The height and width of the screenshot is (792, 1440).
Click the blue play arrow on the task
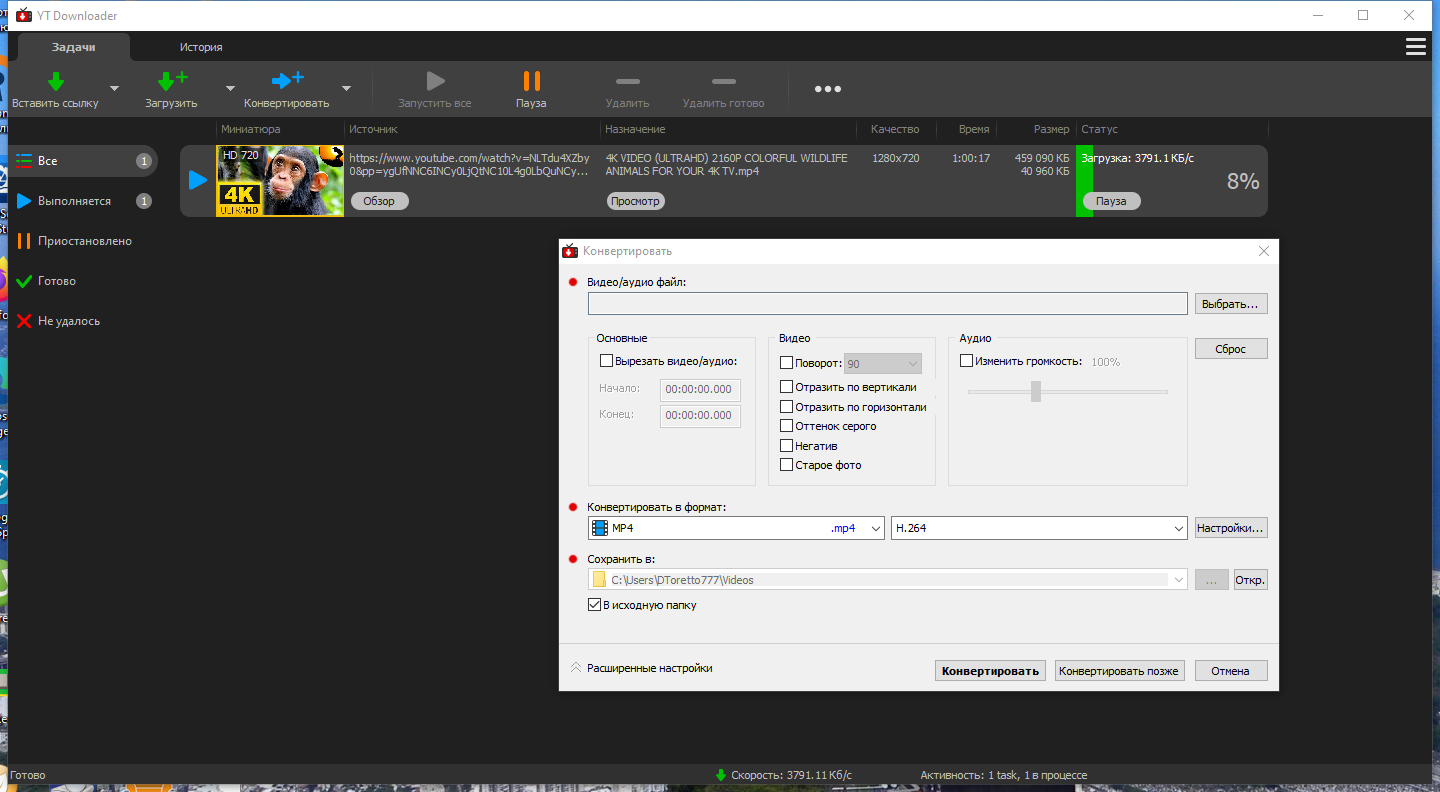click(198, 180)
